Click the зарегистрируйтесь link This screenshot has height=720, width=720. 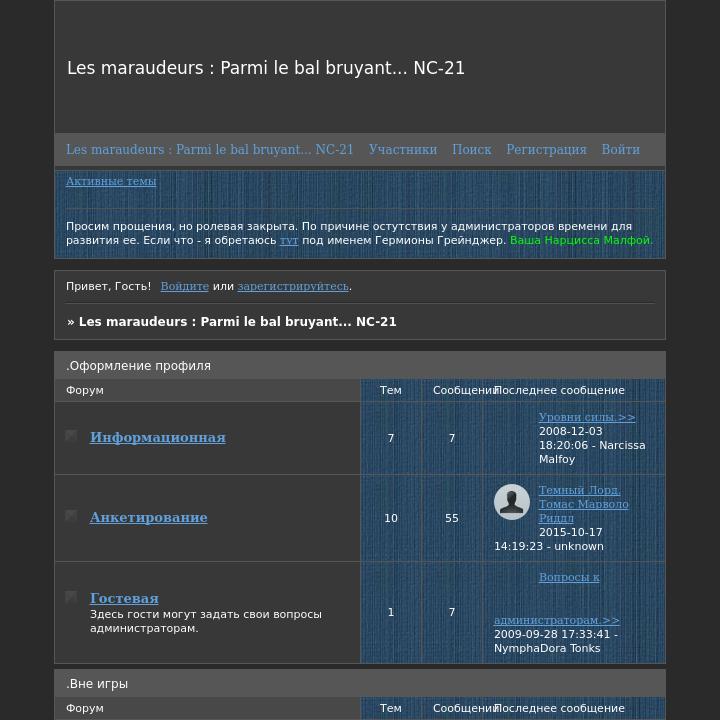(293, 286)
